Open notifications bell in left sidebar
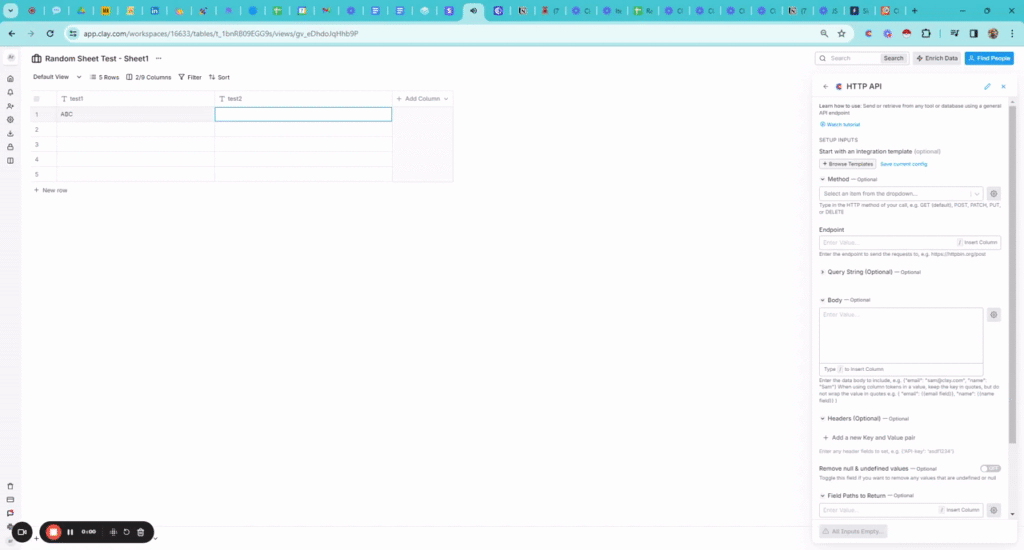This screenshot has width=1024, height=550. (x=10, y=92)
